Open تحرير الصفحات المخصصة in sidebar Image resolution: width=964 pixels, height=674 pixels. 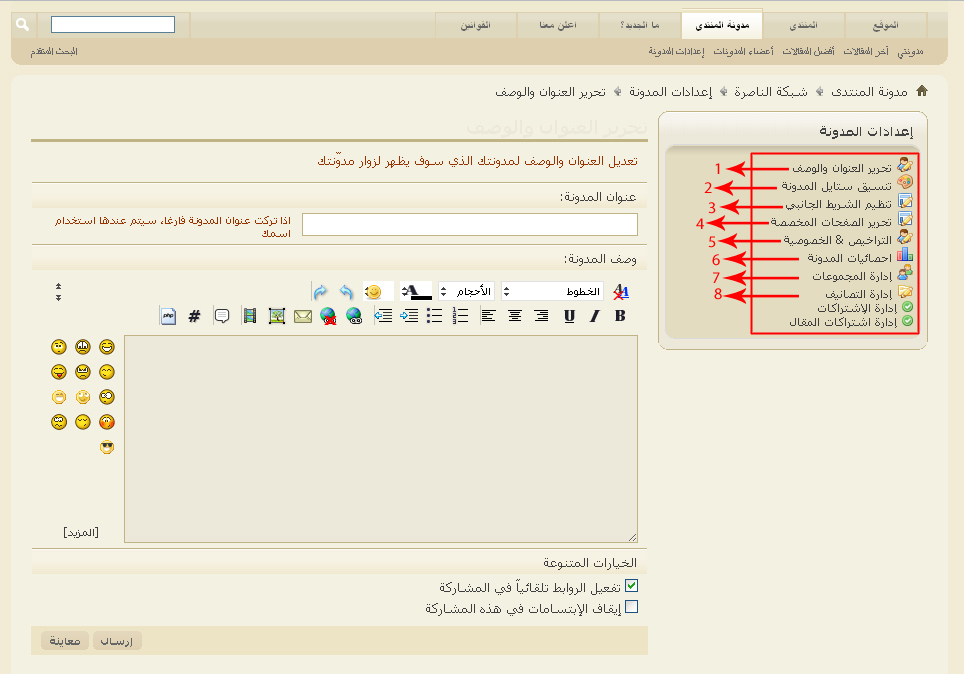(x=831, y=221)
